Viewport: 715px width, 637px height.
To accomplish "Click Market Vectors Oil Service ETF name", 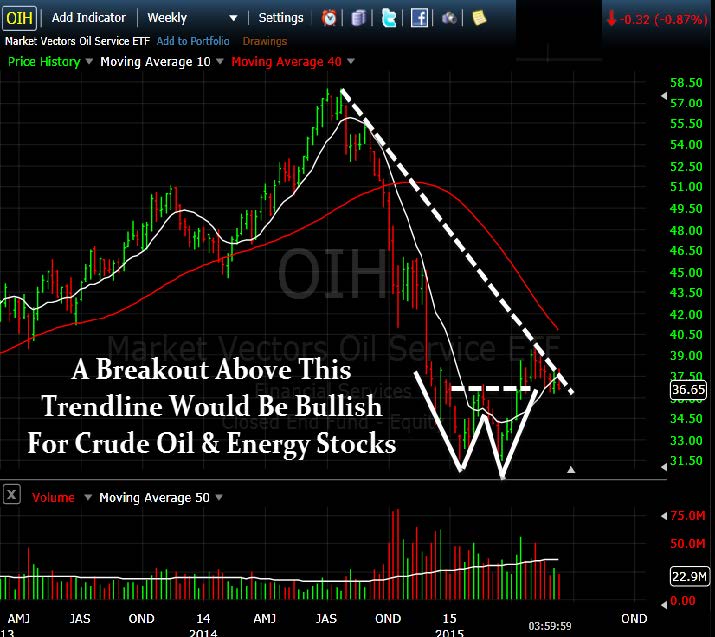I will (x=77, y=41).
